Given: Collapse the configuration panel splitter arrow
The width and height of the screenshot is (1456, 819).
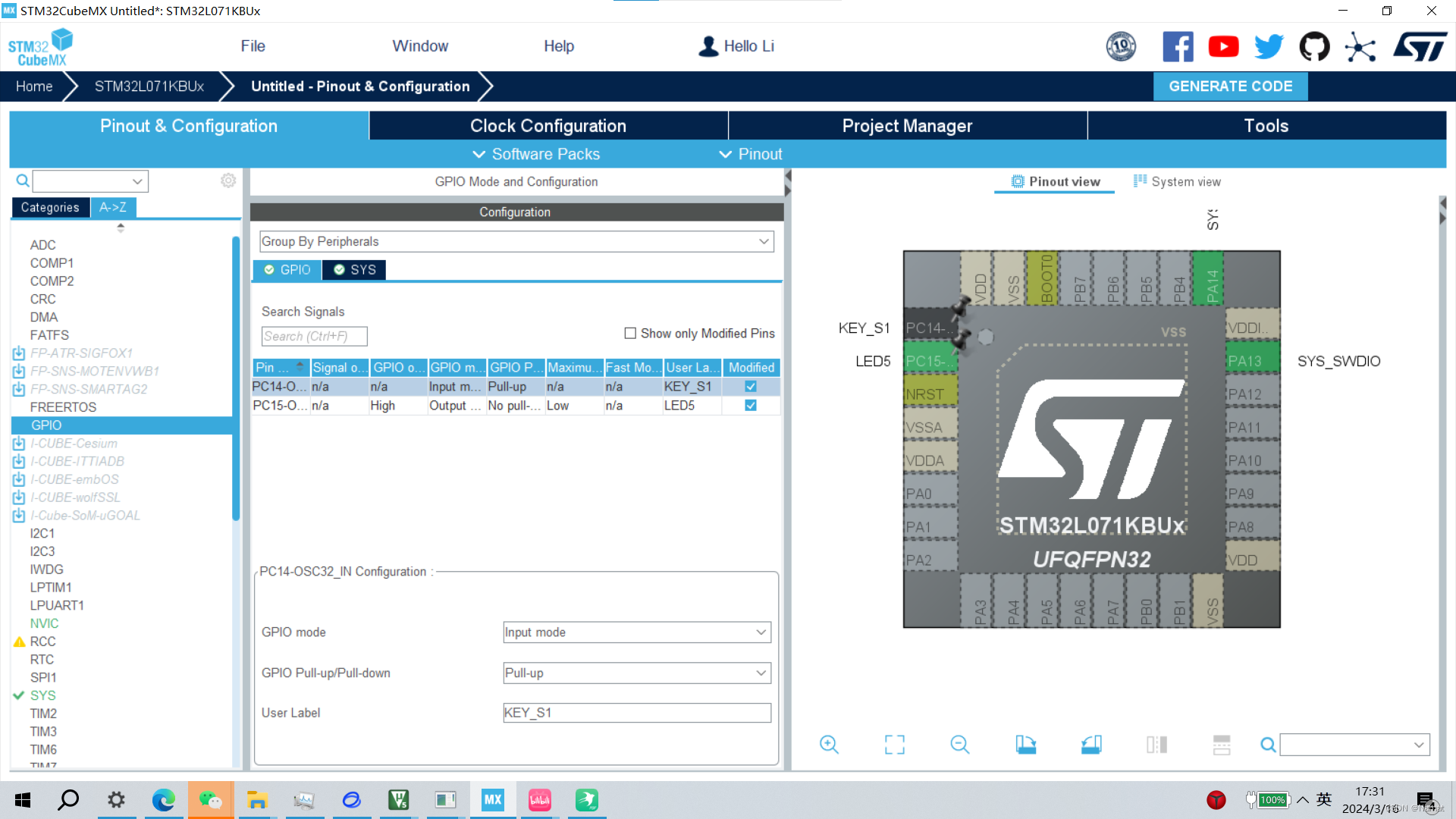Looking at the screenshot, I should pyautogui.click(x=788, y=184).
